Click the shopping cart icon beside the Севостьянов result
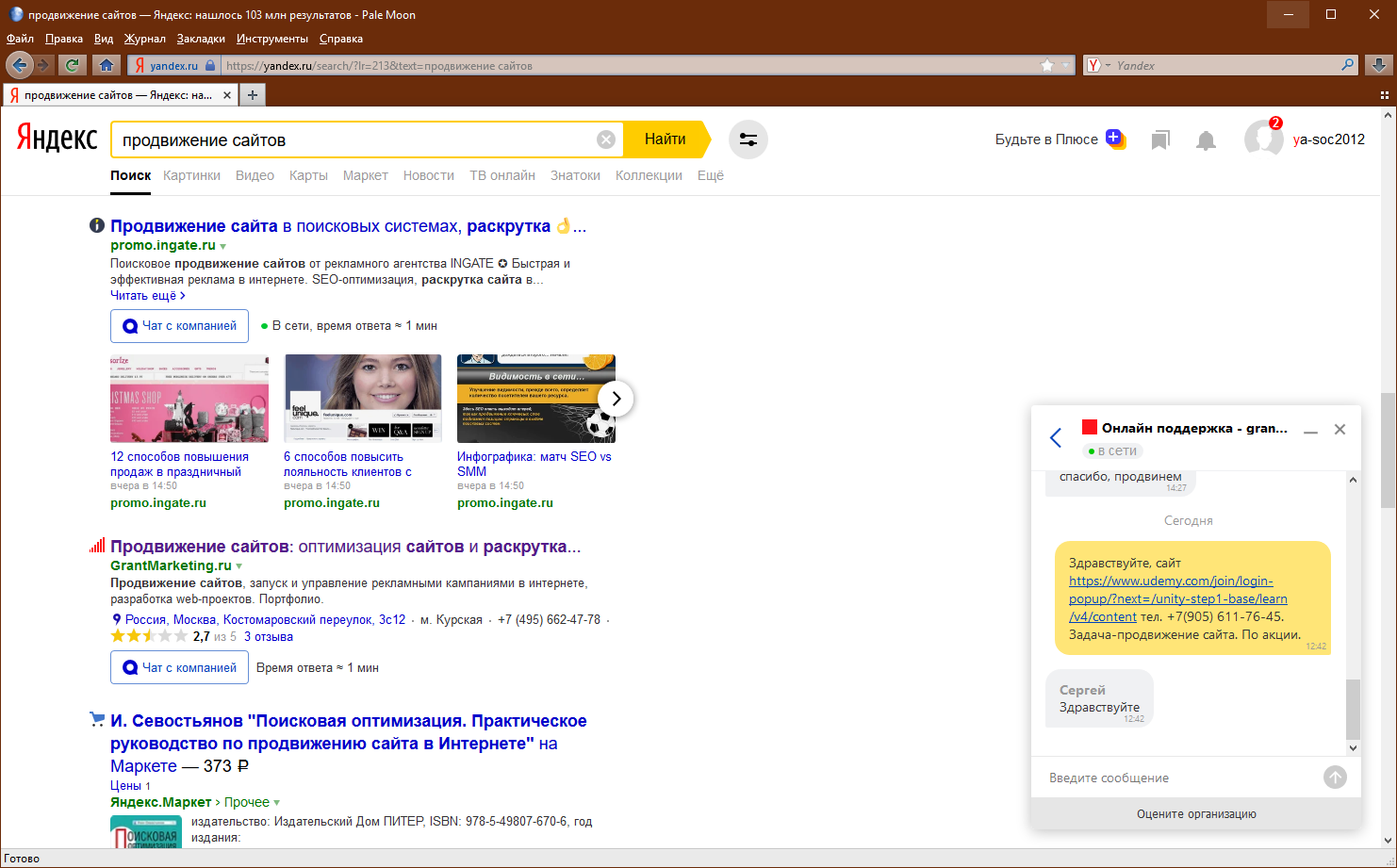This screenshot has width=1397, height=868. pyautogui.click(x=97, y=719)
